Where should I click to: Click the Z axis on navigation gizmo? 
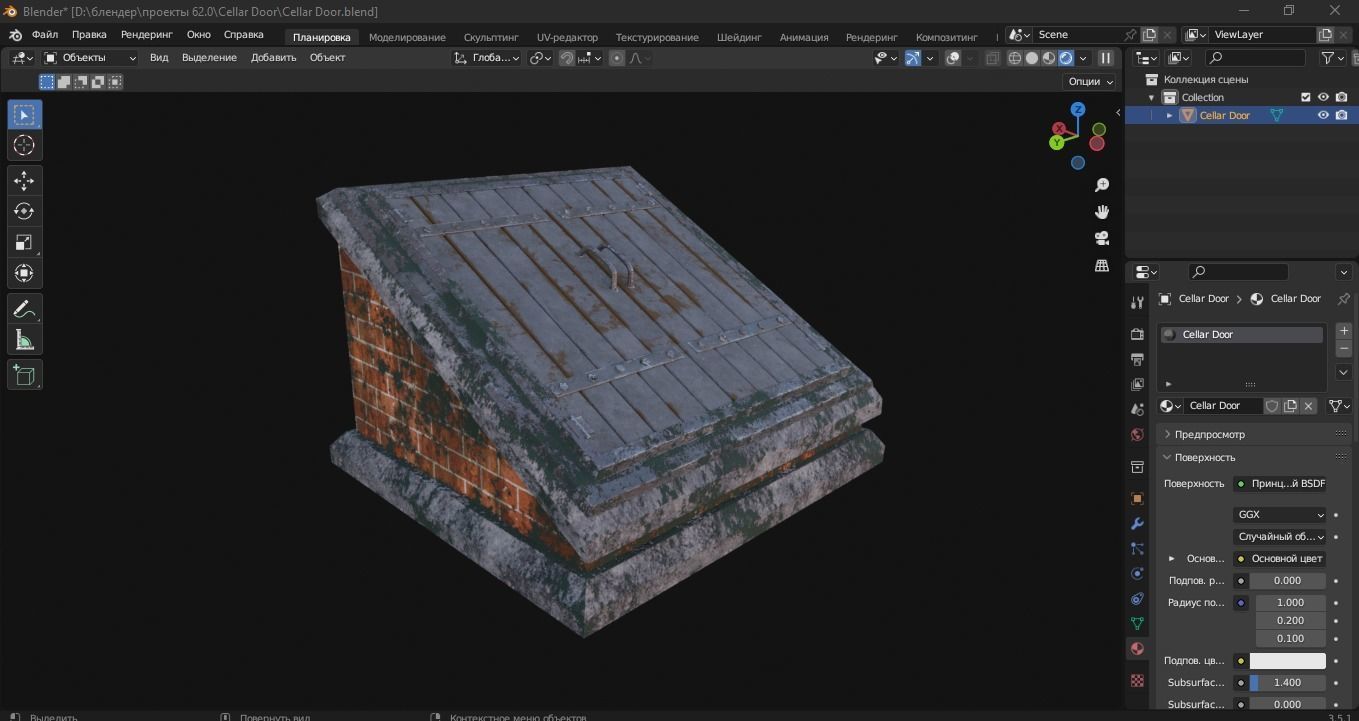(x=1077, y=109)
